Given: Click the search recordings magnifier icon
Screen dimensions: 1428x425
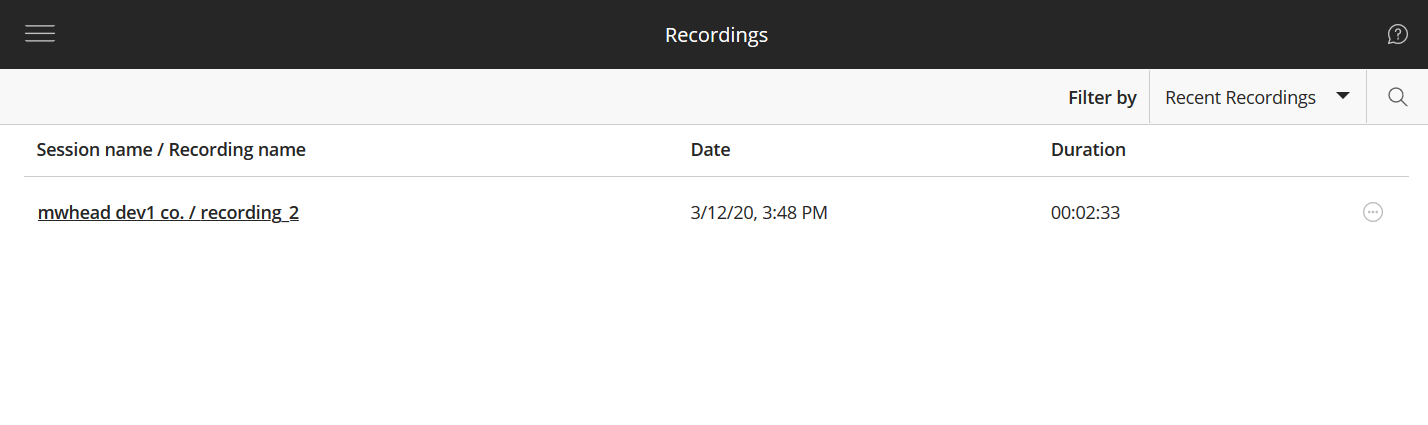Looking at the screenshot, I should tap(1397, 97).
